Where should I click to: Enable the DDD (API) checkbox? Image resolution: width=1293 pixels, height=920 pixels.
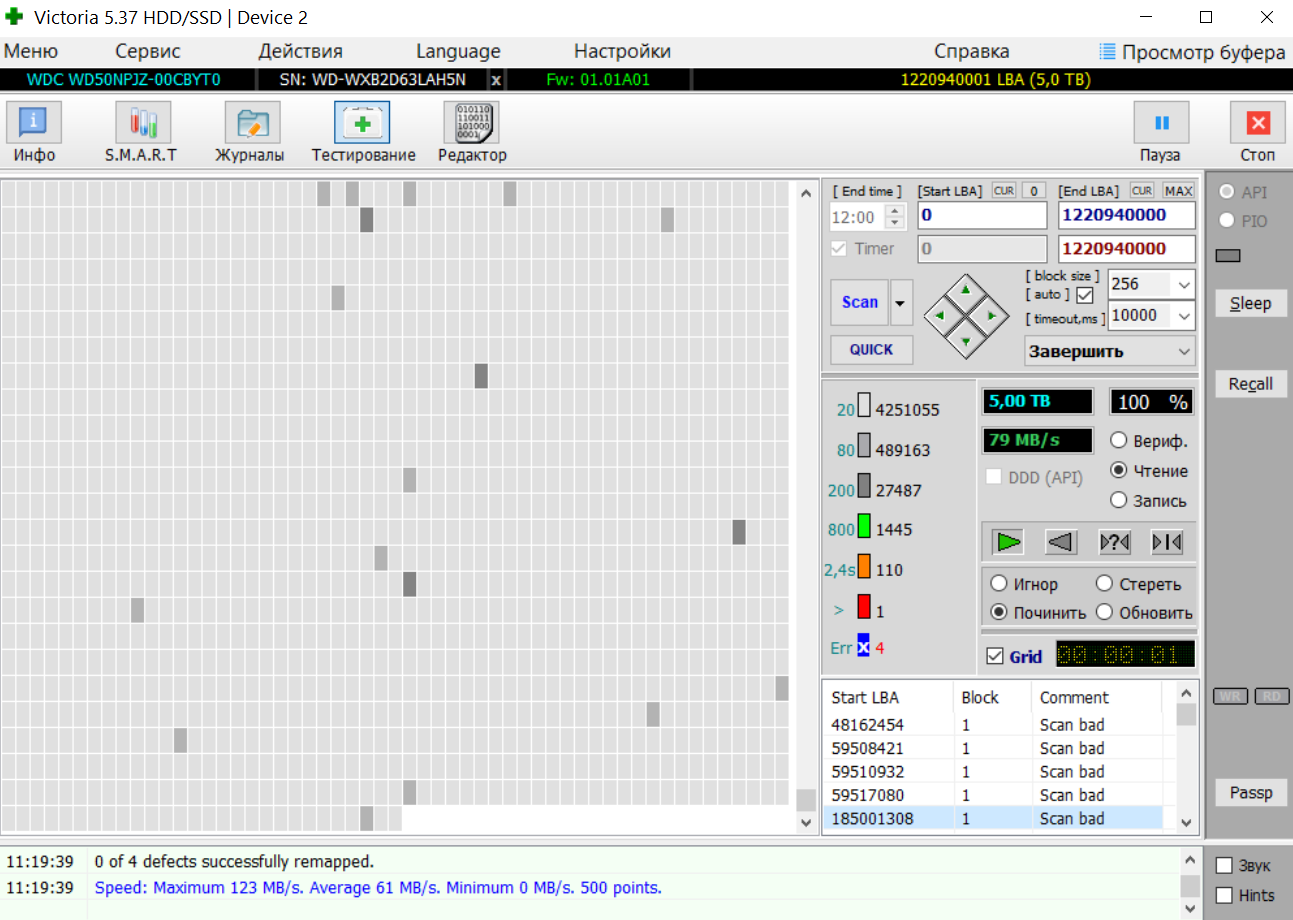click(993, 478)
